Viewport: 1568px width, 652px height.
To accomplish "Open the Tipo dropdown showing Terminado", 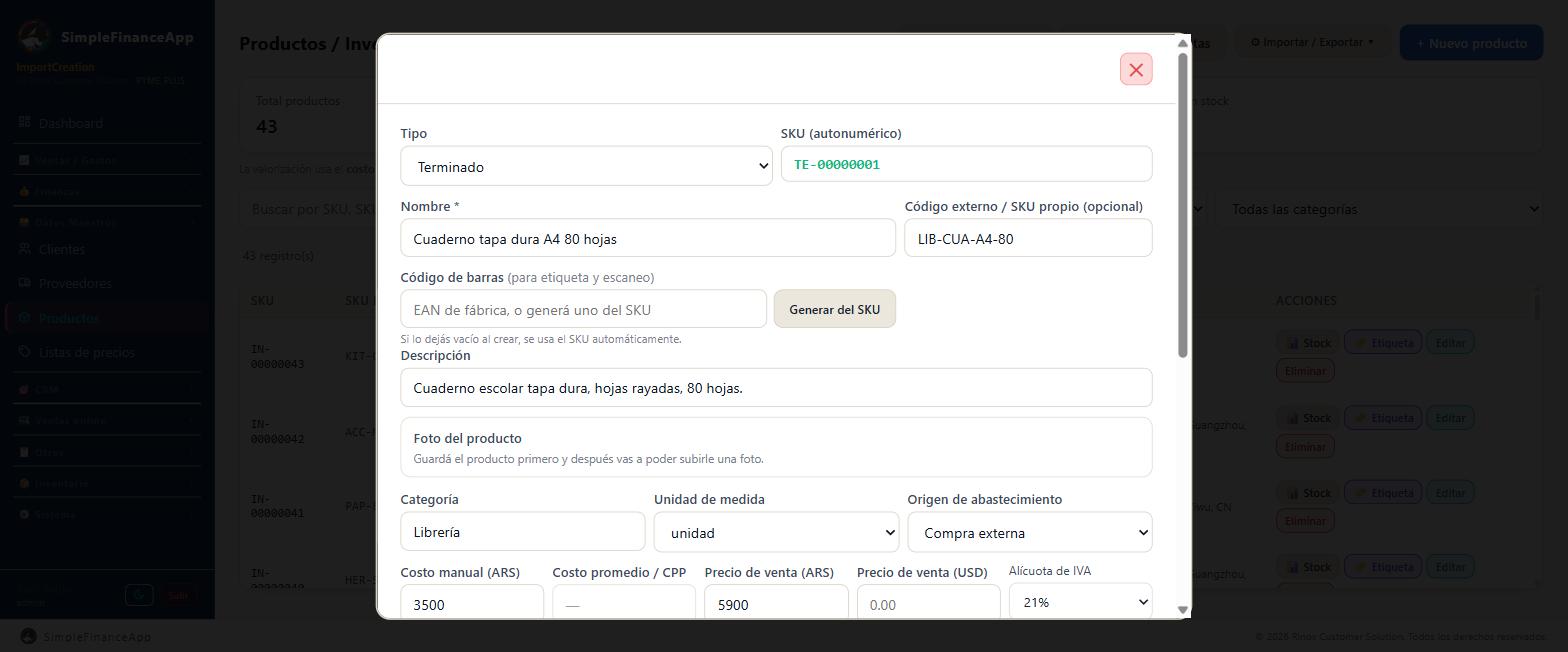I will tap(586, 166).
